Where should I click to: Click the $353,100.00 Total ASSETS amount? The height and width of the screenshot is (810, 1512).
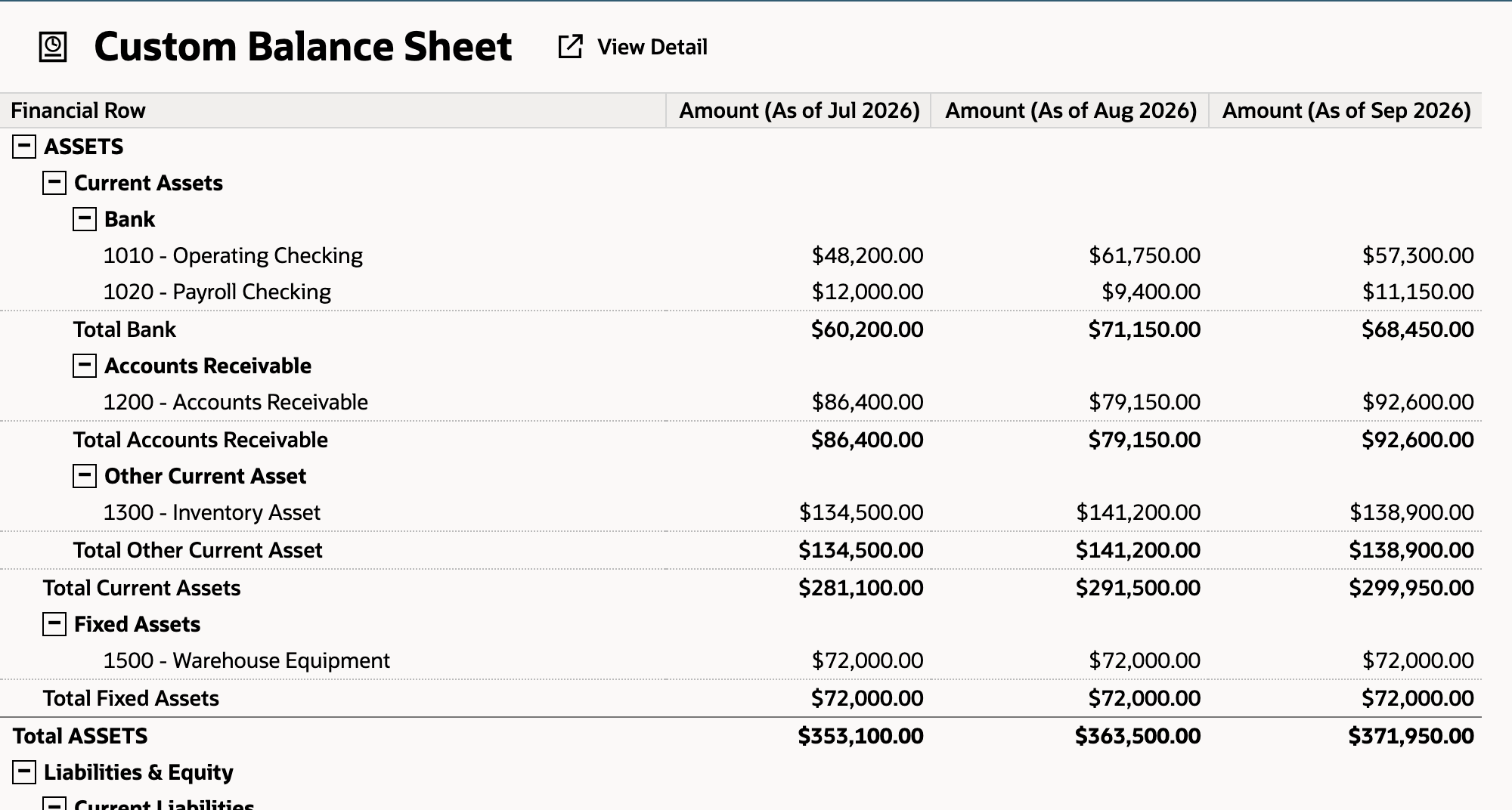tap(861, 736)
